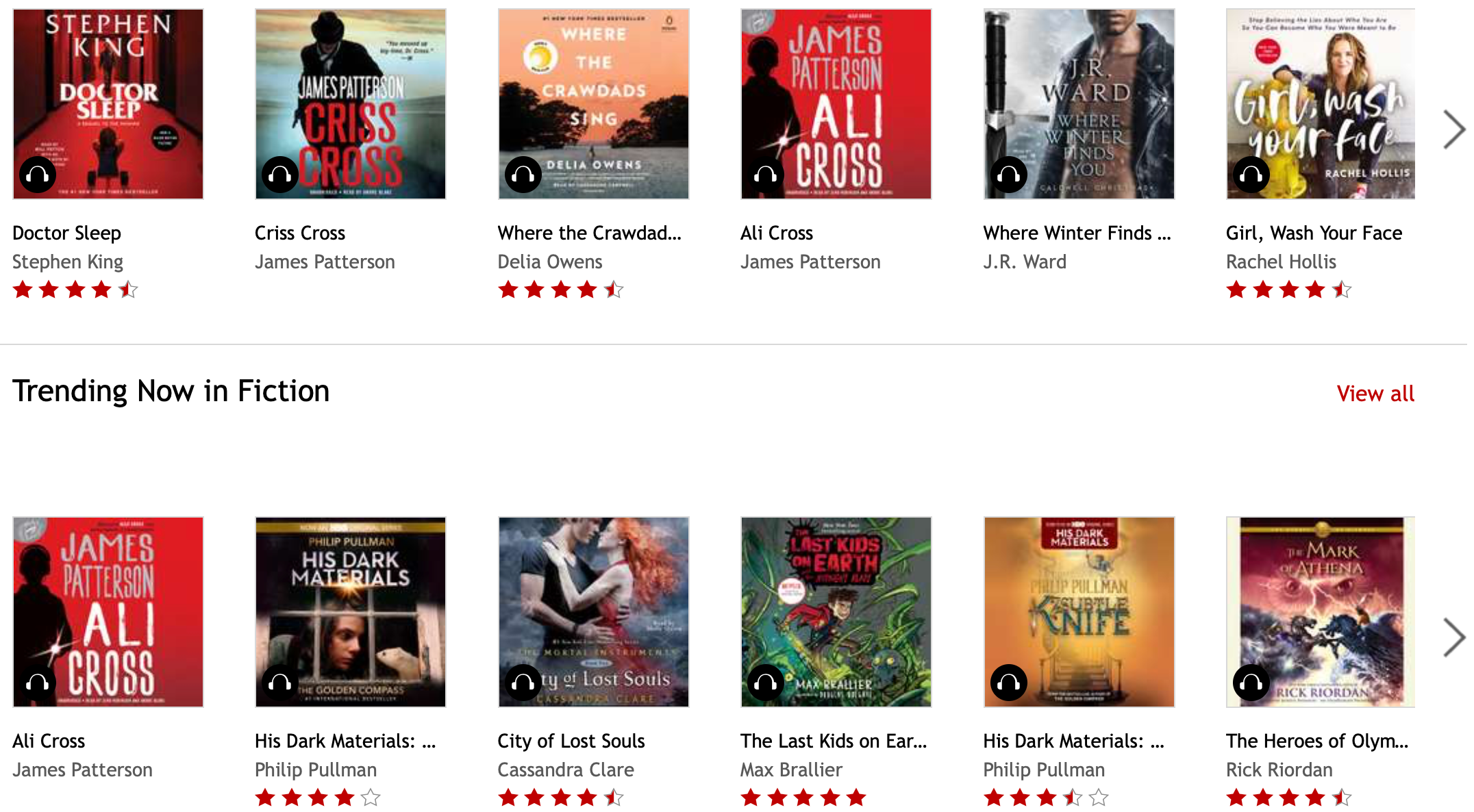Screen dimensions: 1474x812
Task: Click headphones icon on The Mark of Athena cover
Action: click(1251, 683)
